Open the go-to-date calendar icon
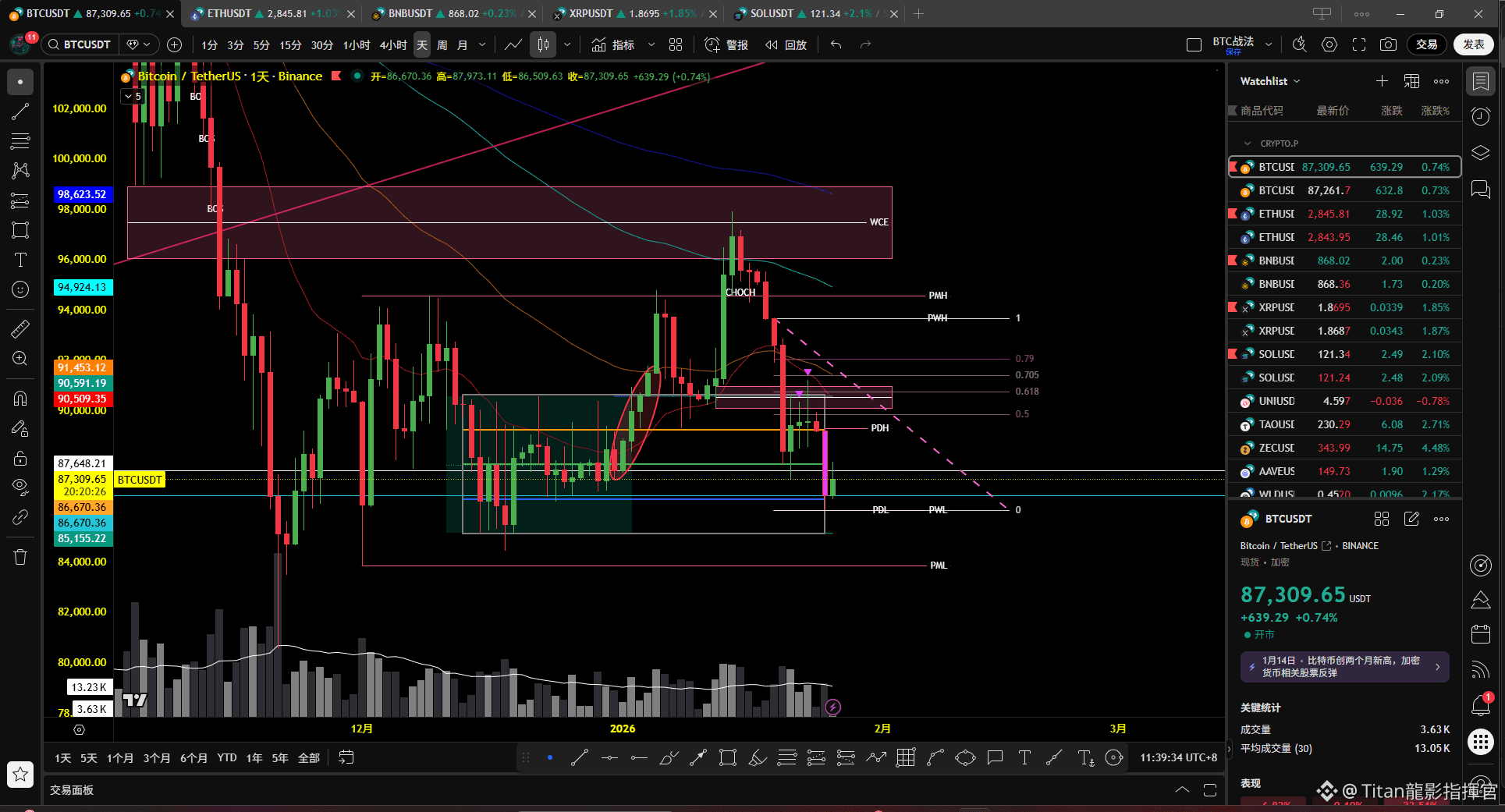1505x812 pixels. click(x=346, y=757)
